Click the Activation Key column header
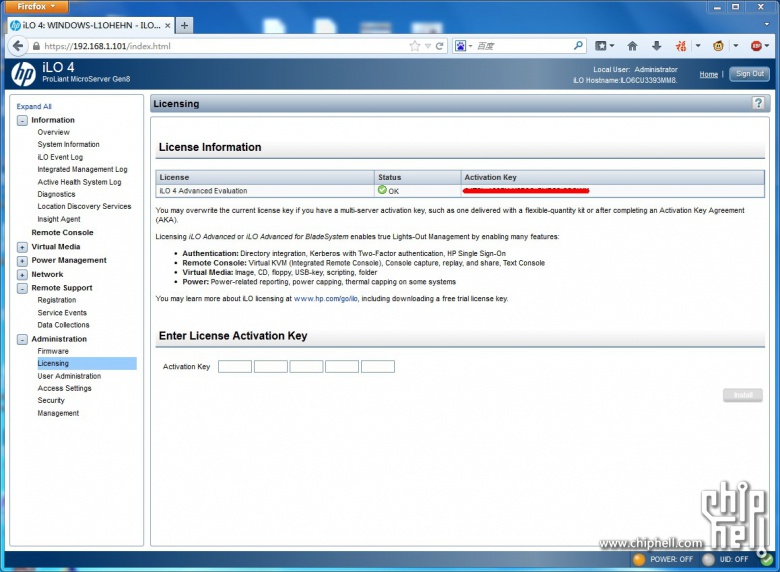 [612, 178]
